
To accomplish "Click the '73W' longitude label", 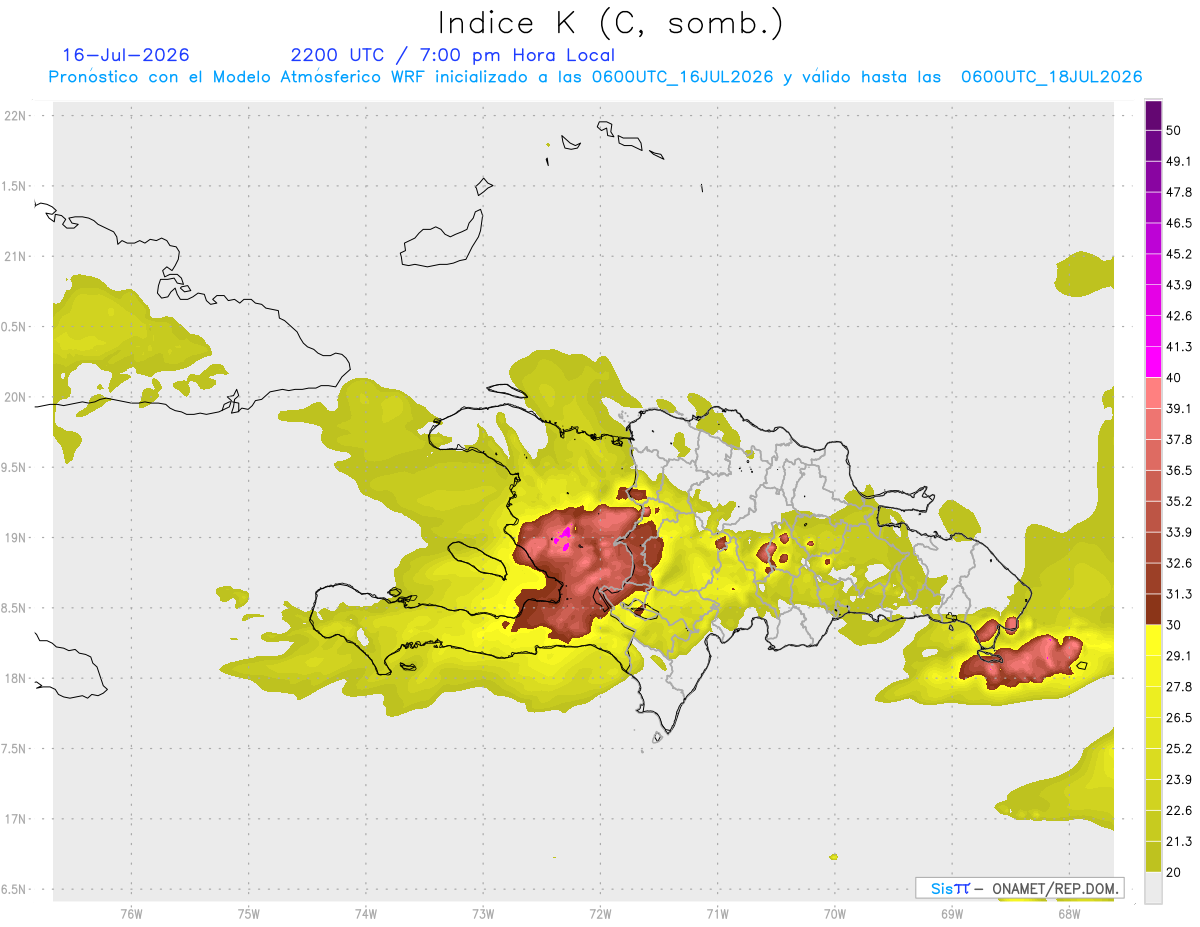I will [x=483, y=914].
